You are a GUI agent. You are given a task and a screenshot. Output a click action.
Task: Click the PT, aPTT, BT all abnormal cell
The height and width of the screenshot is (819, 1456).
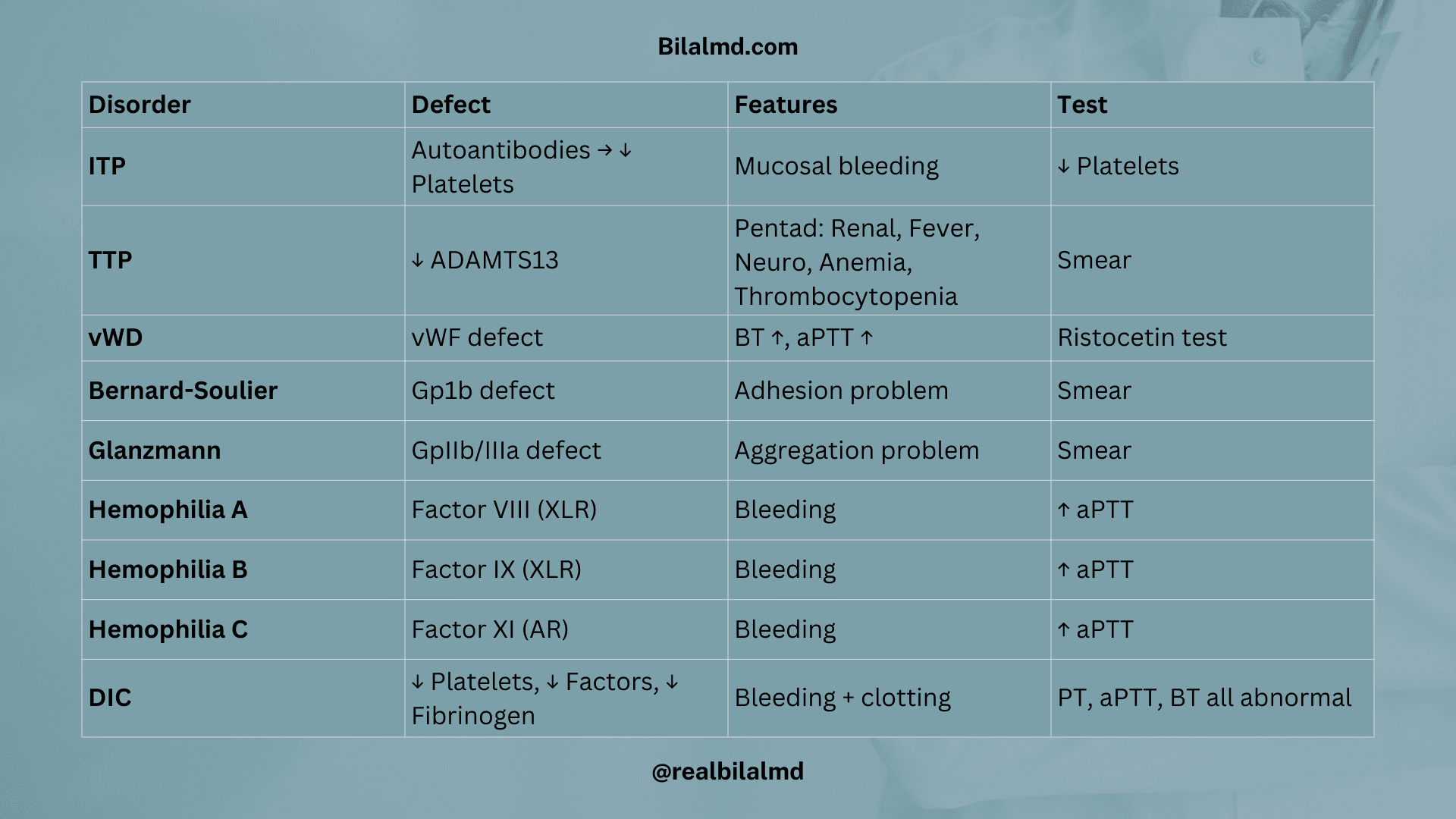pos(1204,698)
